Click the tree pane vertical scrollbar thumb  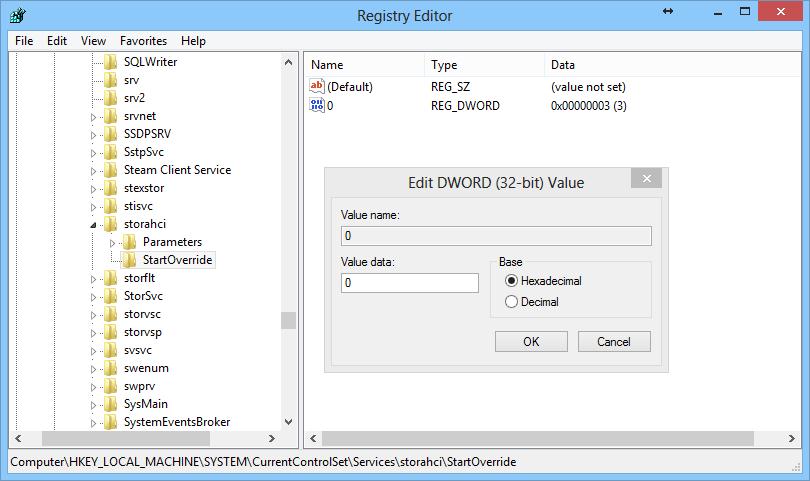click(x=288, y=320)
